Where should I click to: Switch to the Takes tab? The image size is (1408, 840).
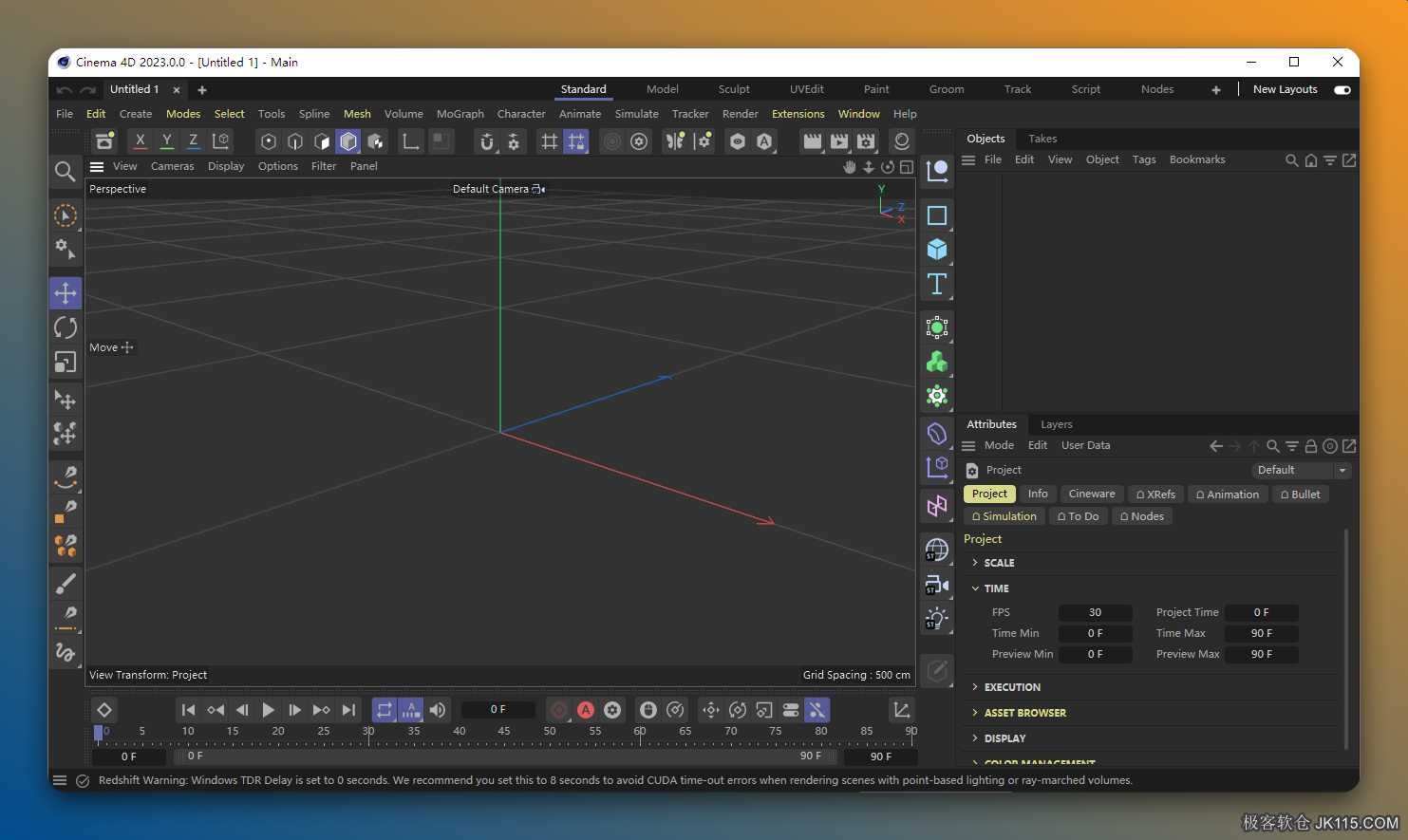(1042, 139)
